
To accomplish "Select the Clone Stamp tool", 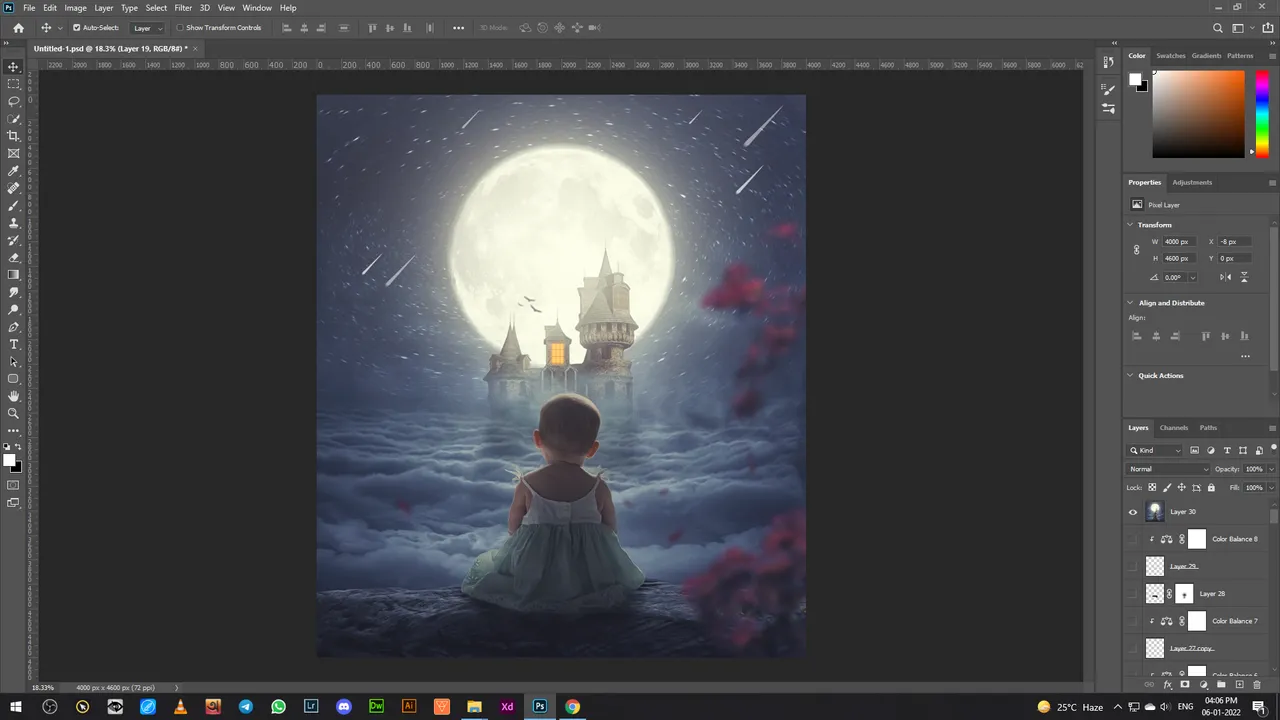I will click(x=13, y=223).
